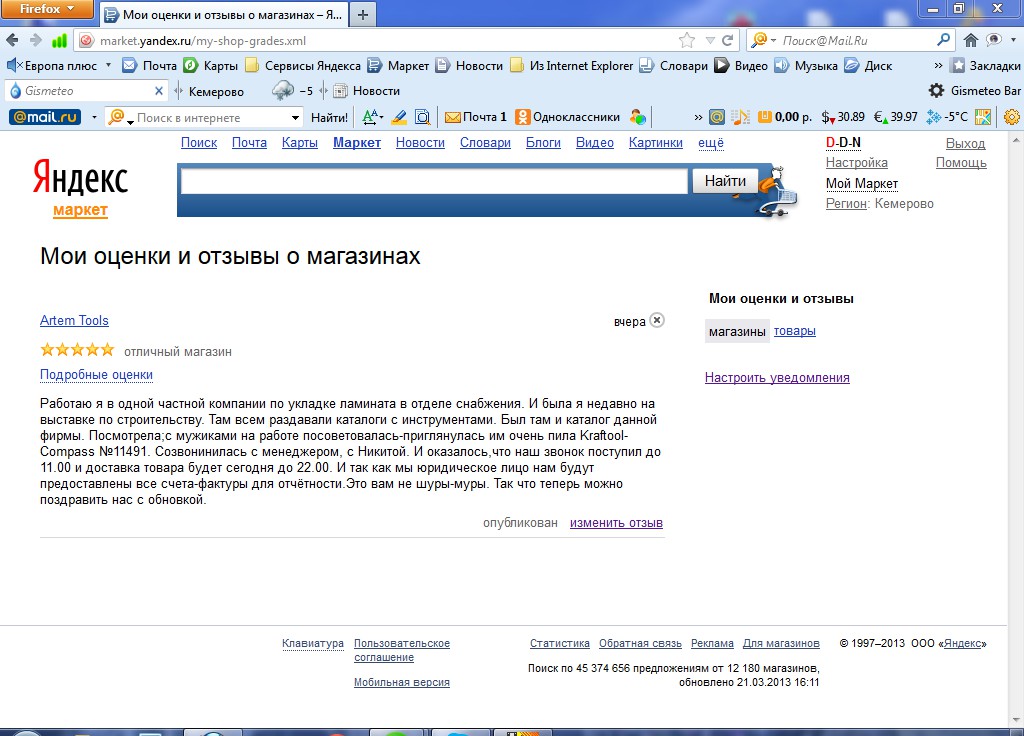
Task: Open the Видео bookmark in bookmarks bar
Action: (741, 65)
